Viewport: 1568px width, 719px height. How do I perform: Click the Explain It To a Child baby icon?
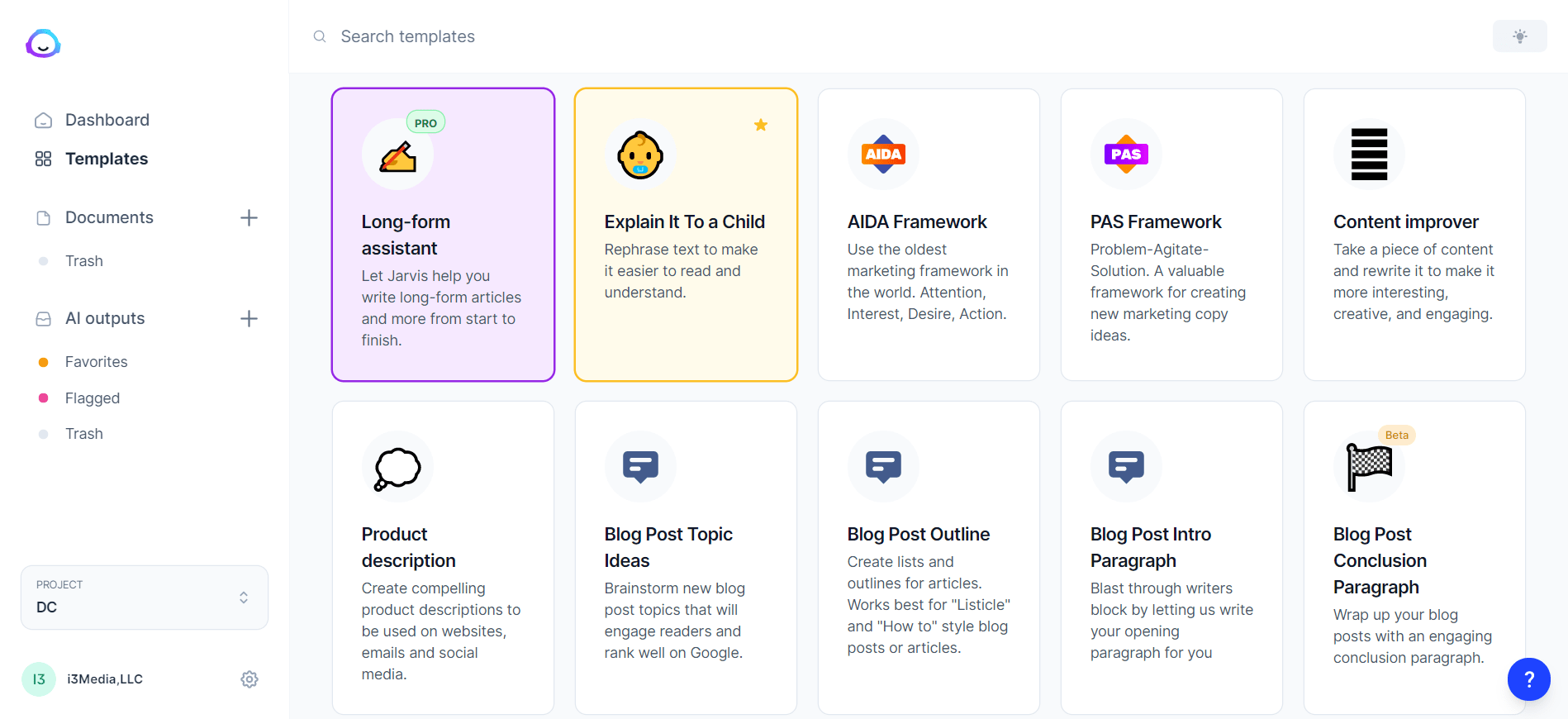[640, 155]
